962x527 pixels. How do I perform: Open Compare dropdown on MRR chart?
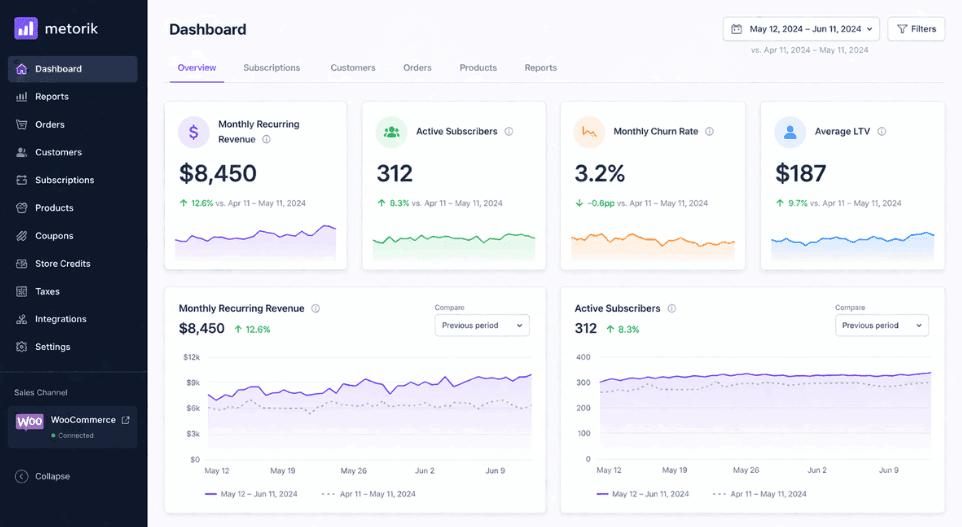[x=482, y=325]
